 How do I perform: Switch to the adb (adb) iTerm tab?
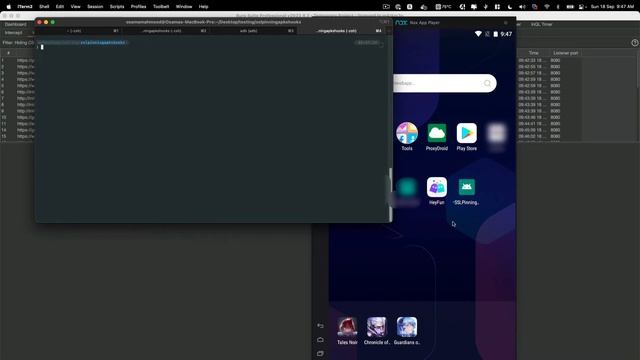(x=253, y=31)
